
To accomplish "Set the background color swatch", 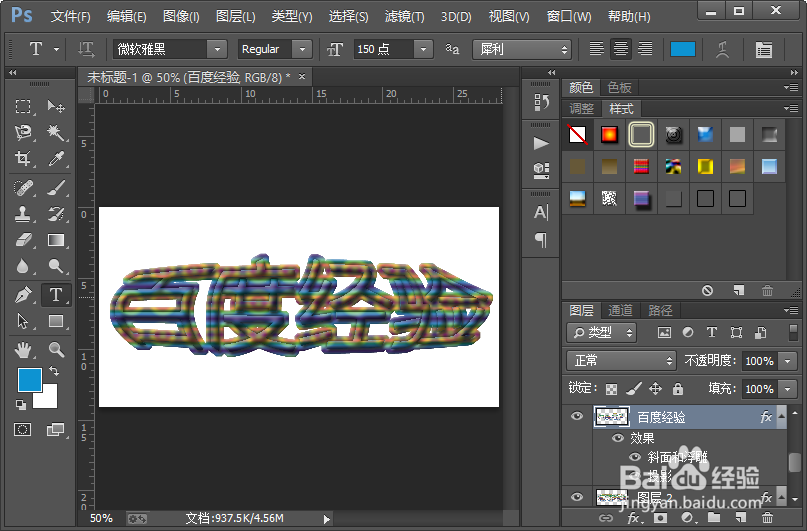I will click(x=49, y=399).
